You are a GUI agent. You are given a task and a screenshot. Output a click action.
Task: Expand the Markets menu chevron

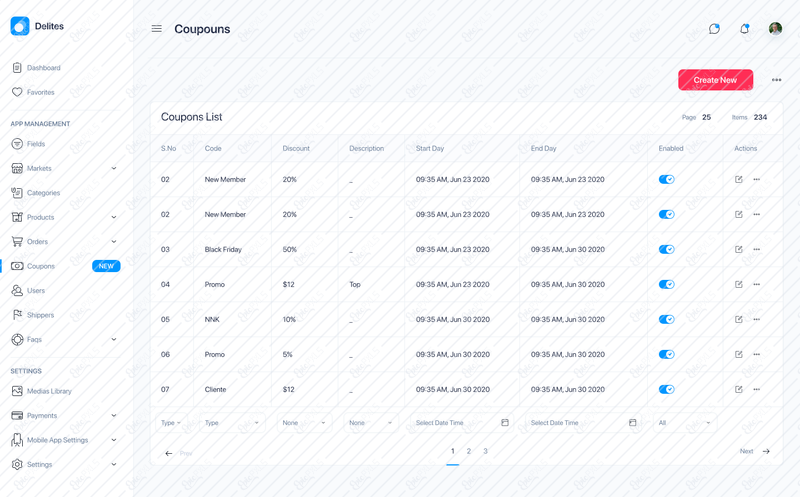pyautogui.click(x=114, y=168)
